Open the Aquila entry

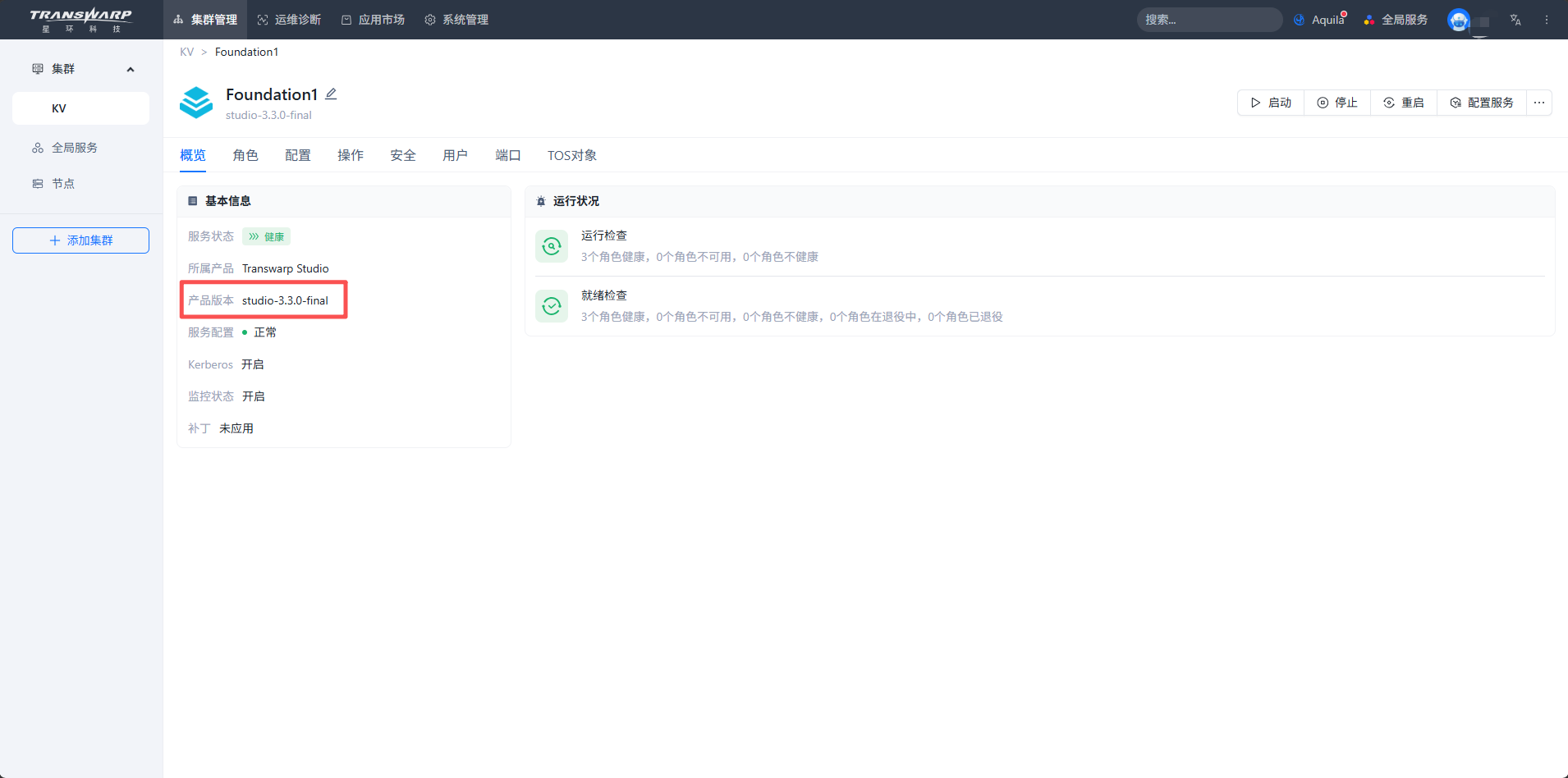tap(1320, 20)
